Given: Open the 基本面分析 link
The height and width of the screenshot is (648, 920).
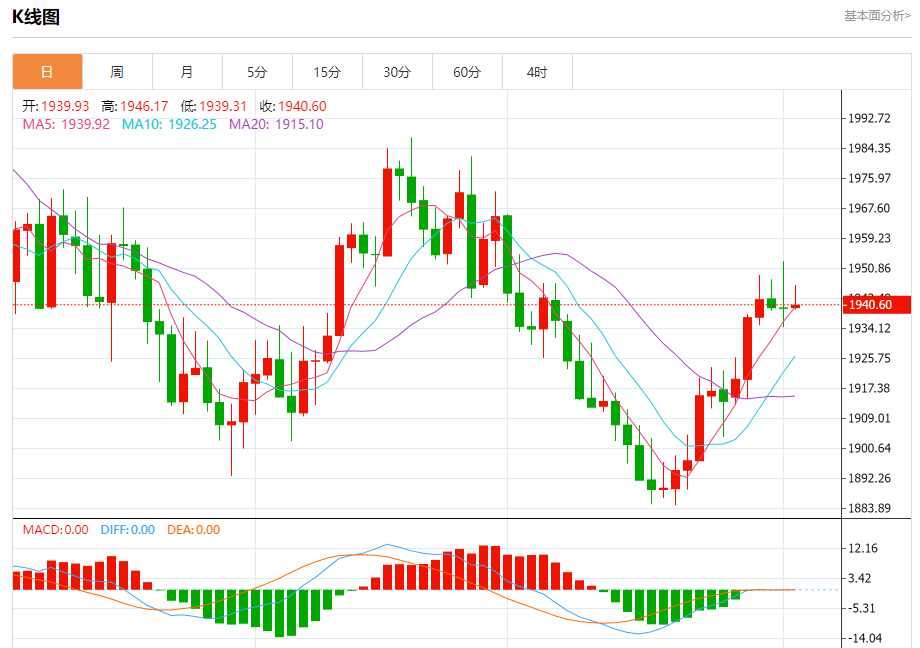Looking at the screenshot, I should point(877,16).
